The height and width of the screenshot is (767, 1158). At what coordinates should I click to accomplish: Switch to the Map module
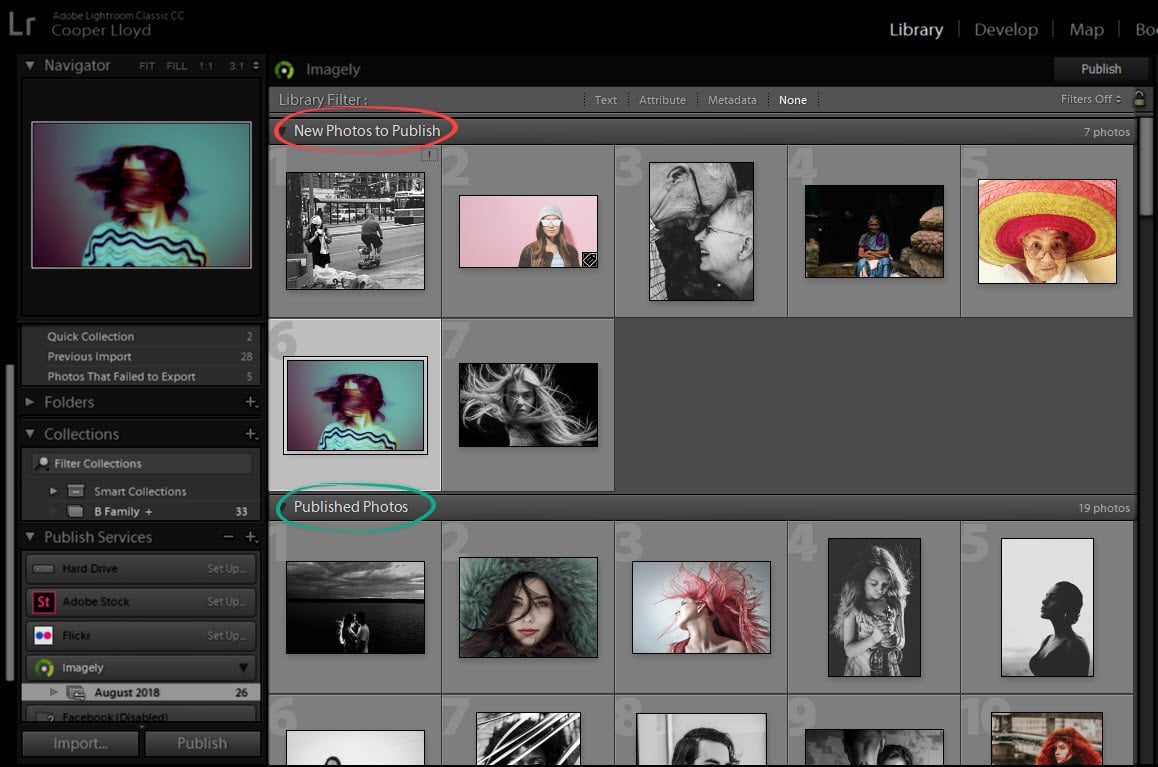(x=1086, y=30)
